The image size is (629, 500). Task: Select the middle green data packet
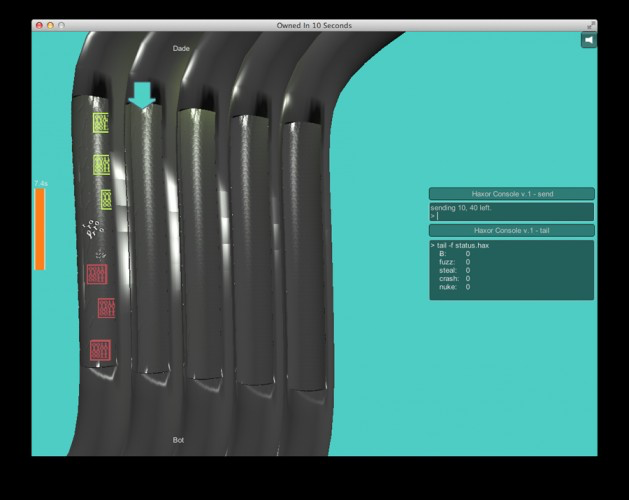(x=101, y=165)
